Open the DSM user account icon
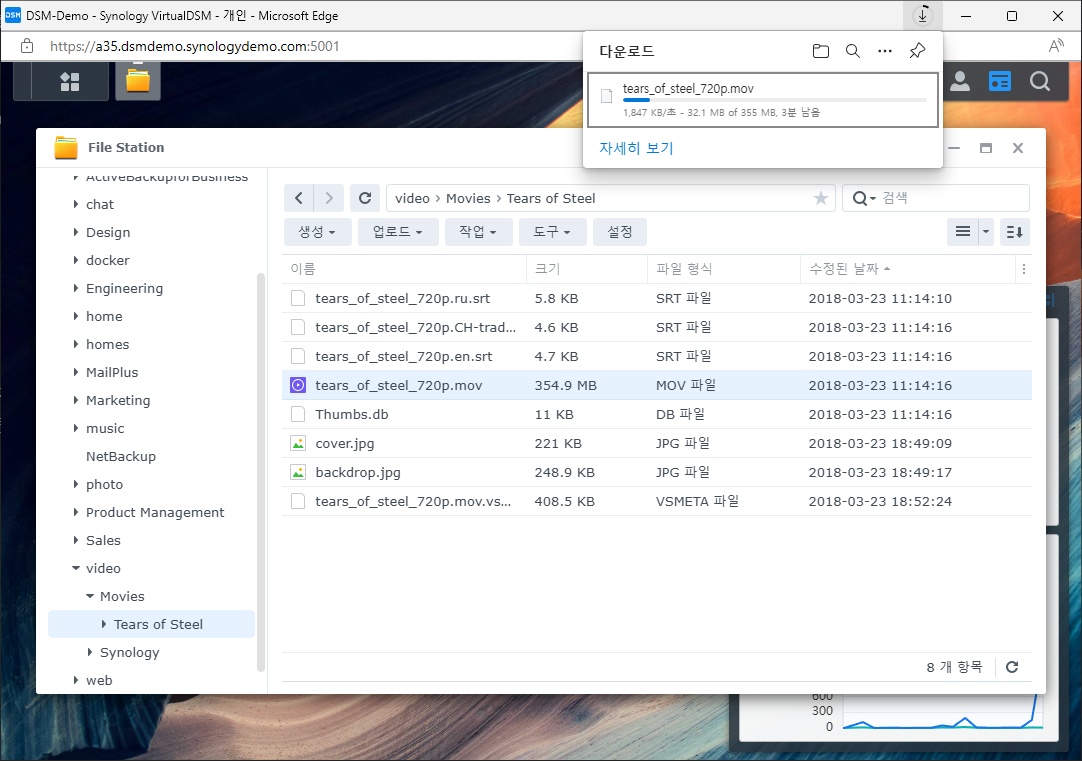 tap(959, 81)
